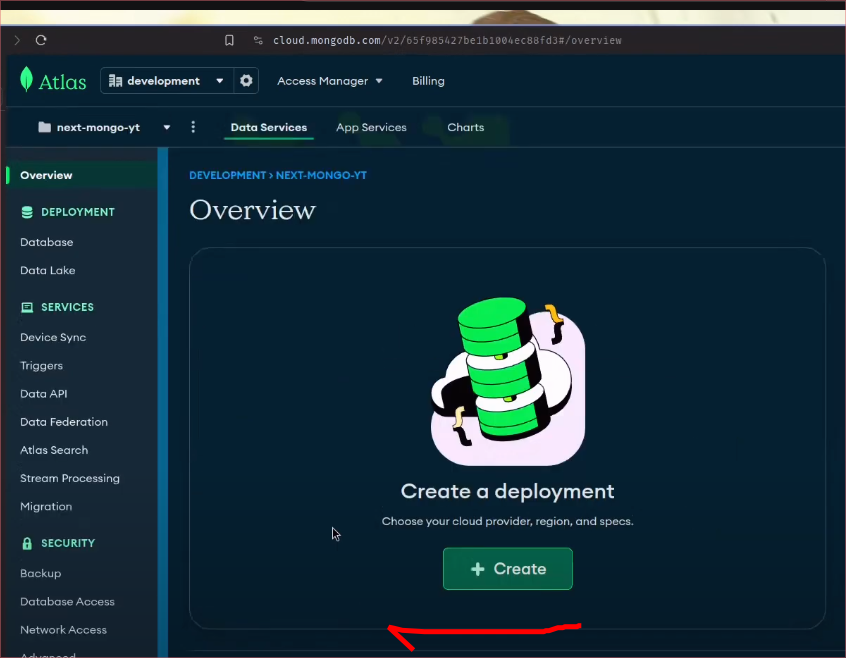
Task: Click the site settings icon beside URL
Action: pos(258,40)
